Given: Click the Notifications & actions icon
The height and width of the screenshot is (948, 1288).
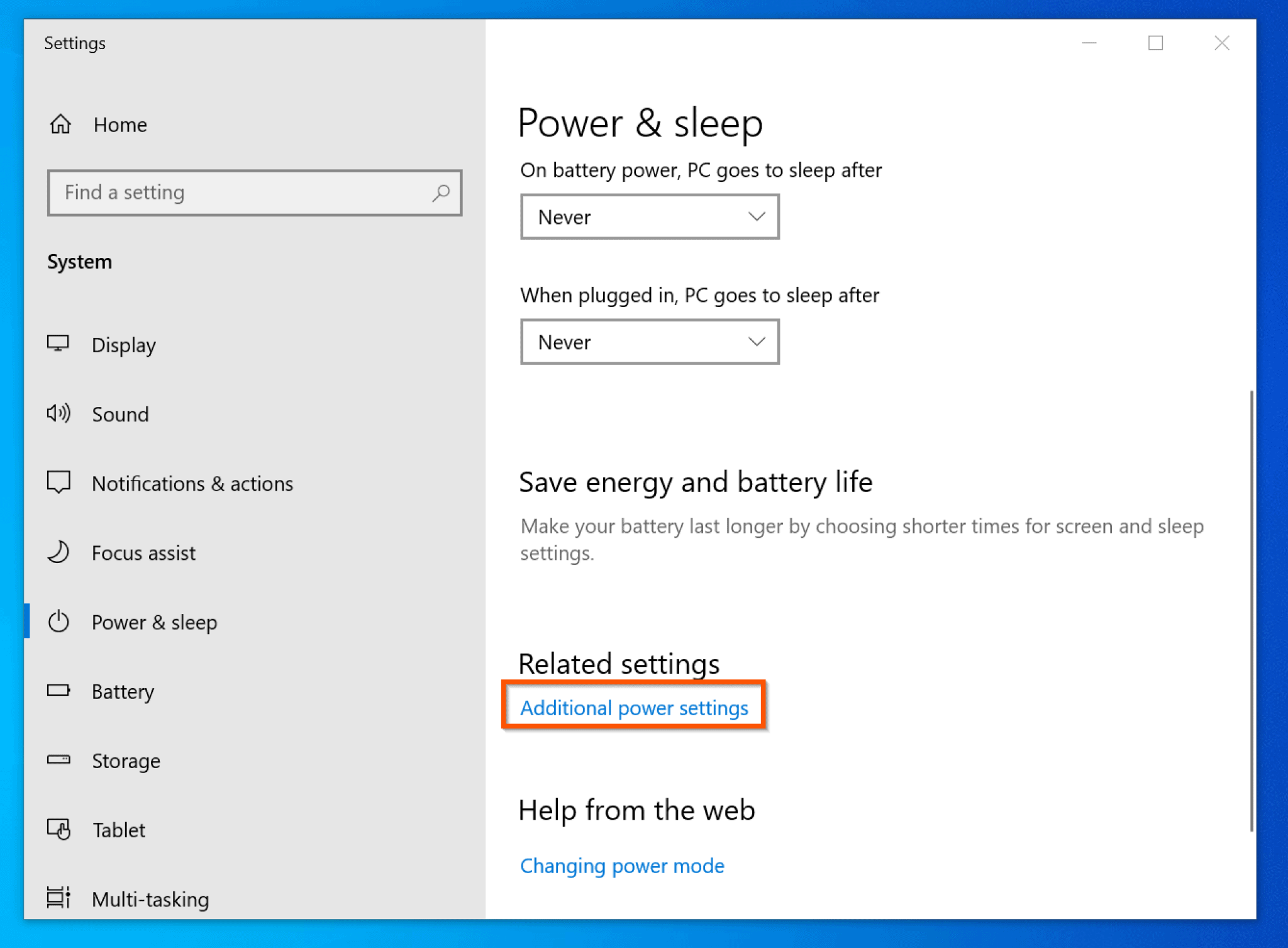Looking at the screenshot, I should [x=59, y=483].
